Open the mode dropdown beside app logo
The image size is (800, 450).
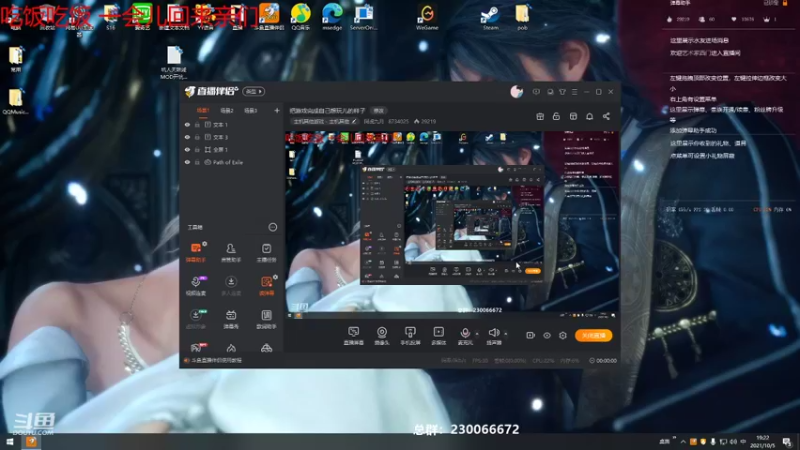click(254, 91)
